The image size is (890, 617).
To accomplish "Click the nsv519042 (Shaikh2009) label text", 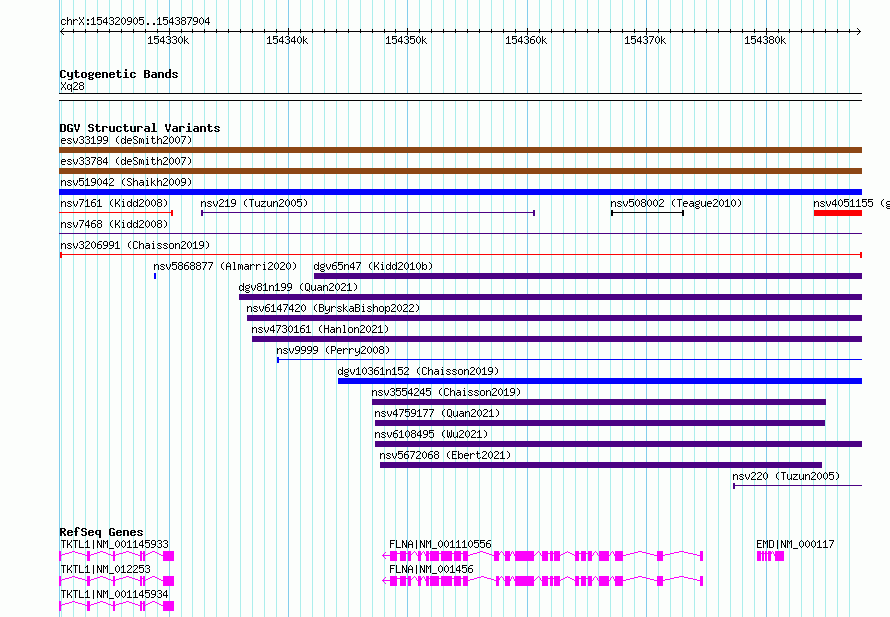I will point(126,182).
